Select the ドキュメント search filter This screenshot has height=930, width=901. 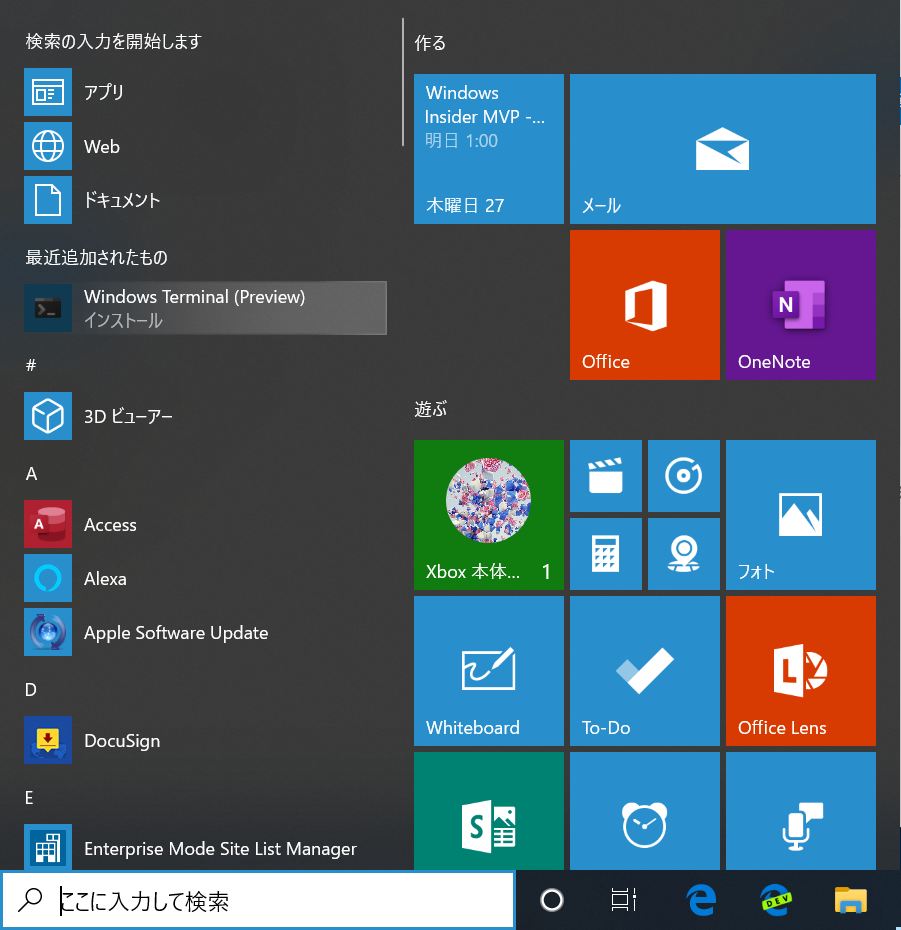click(205, 200)
